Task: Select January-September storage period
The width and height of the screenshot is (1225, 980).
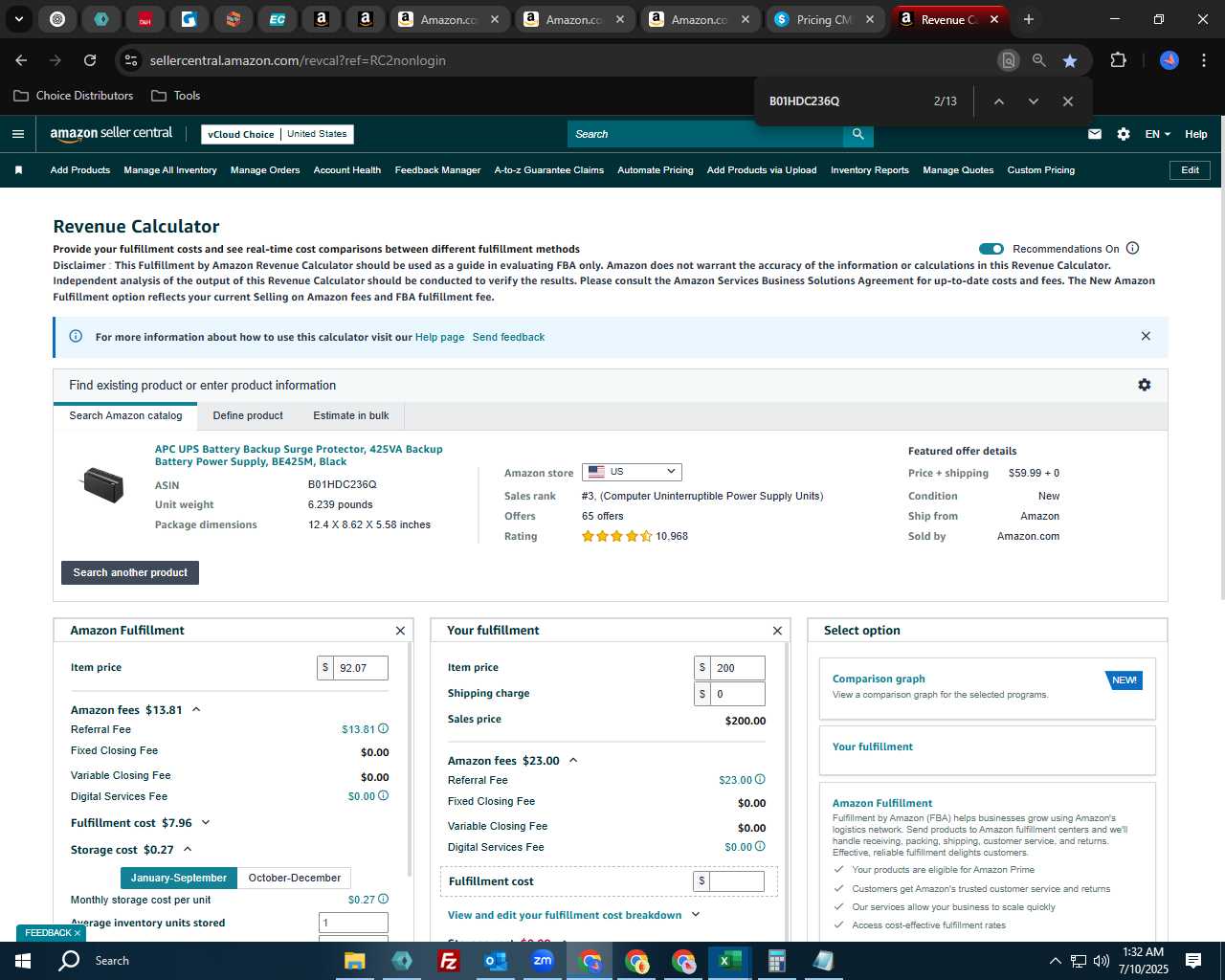Action: click(179, 878)
